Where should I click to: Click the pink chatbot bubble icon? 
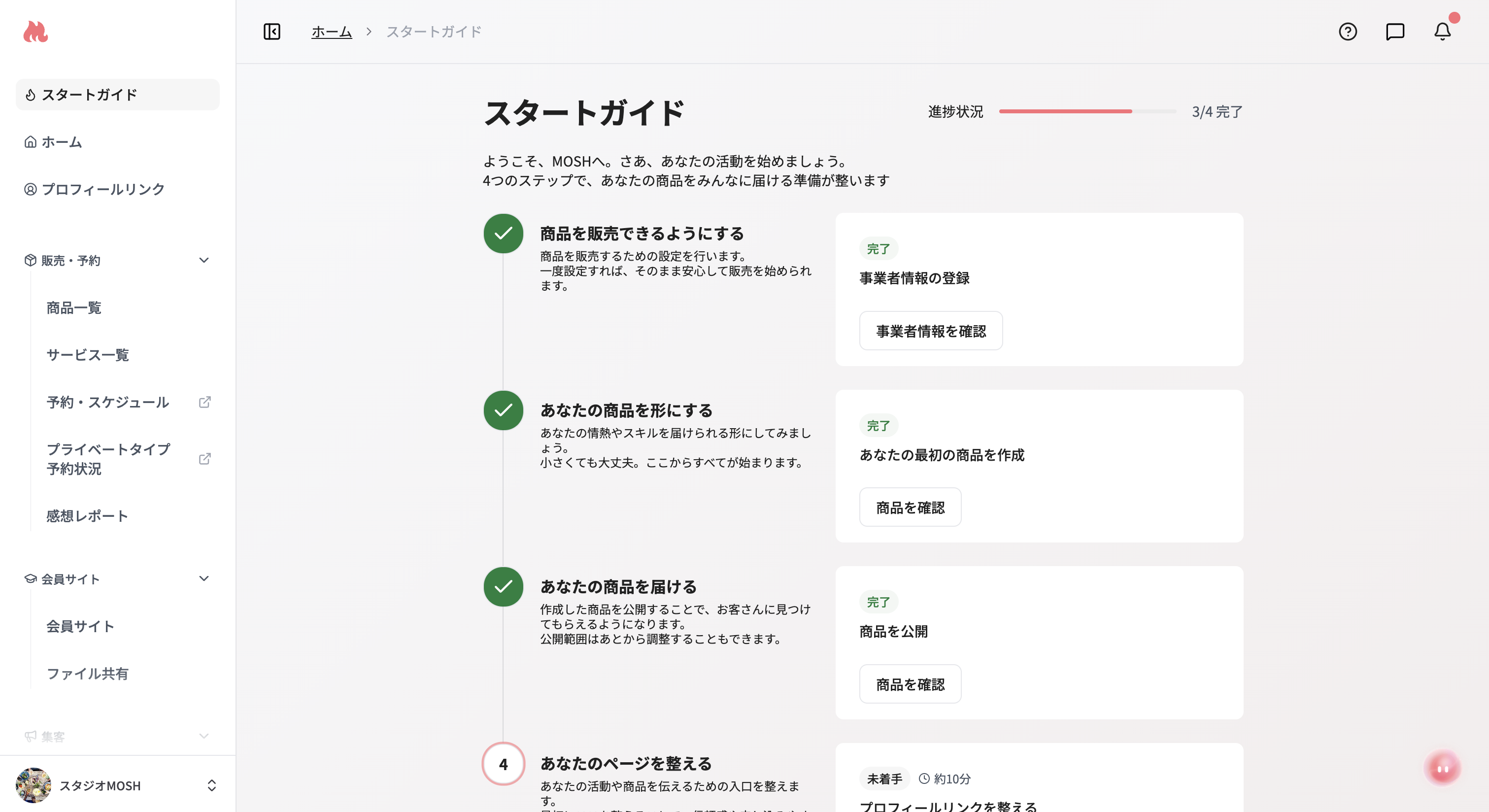pyautogui.click(x=1443, y=769)
